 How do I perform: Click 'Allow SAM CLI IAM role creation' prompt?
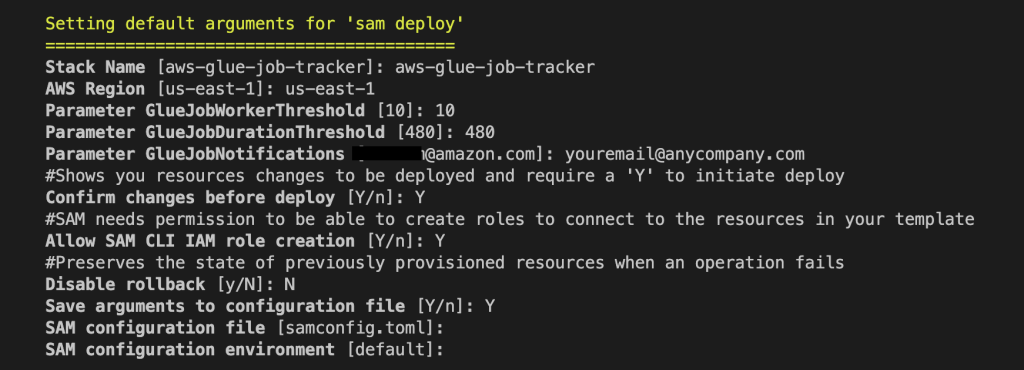tap(200, 241)
